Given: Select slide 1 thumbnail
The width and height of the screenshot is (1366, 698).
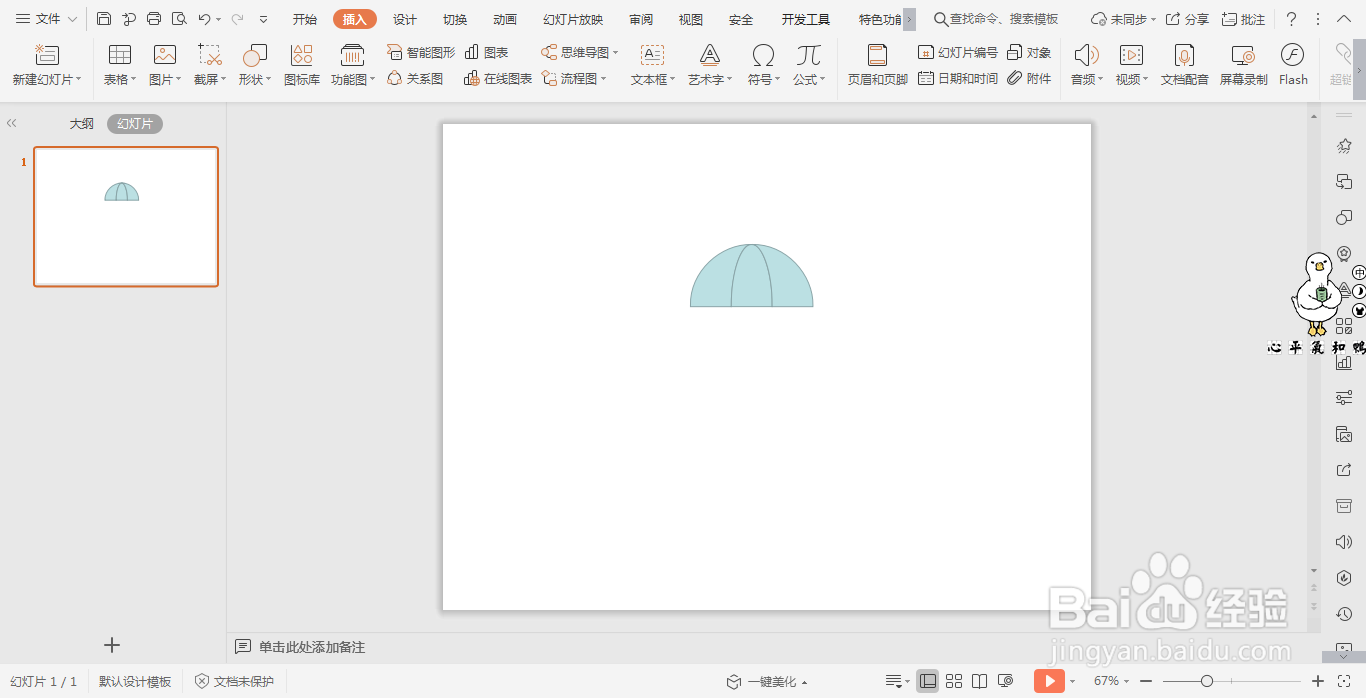Looking at the screenshot, I should point(126,217).
